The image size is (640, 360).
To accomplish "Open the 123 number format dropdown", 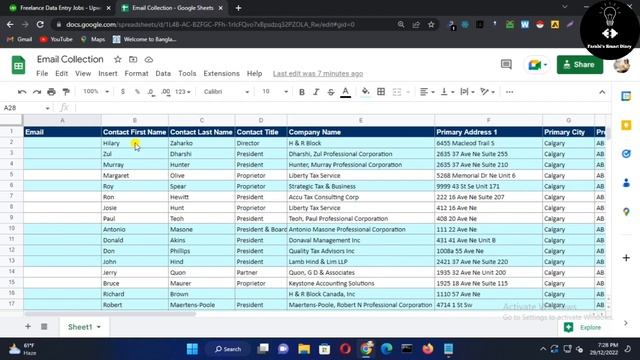I will click(182, 92).
